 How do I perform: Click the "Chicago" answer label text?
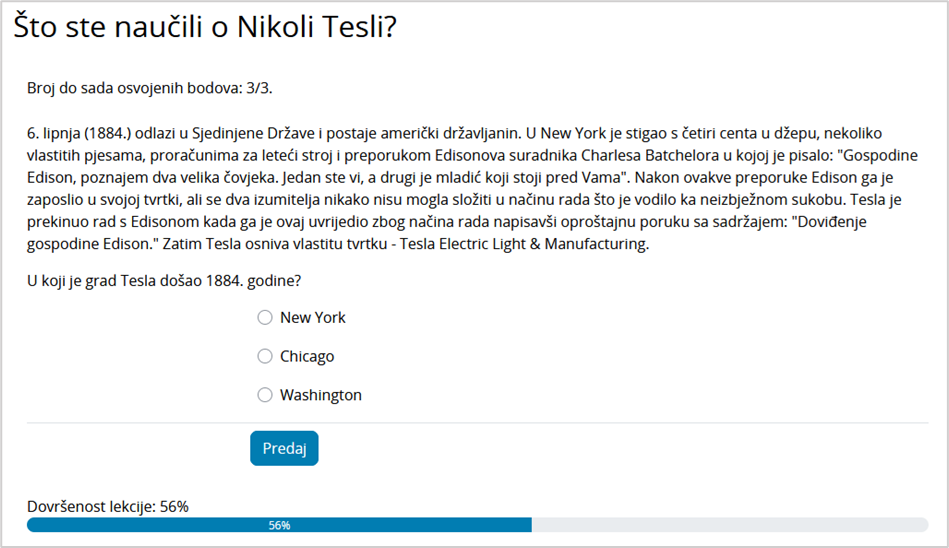point(307,356)
